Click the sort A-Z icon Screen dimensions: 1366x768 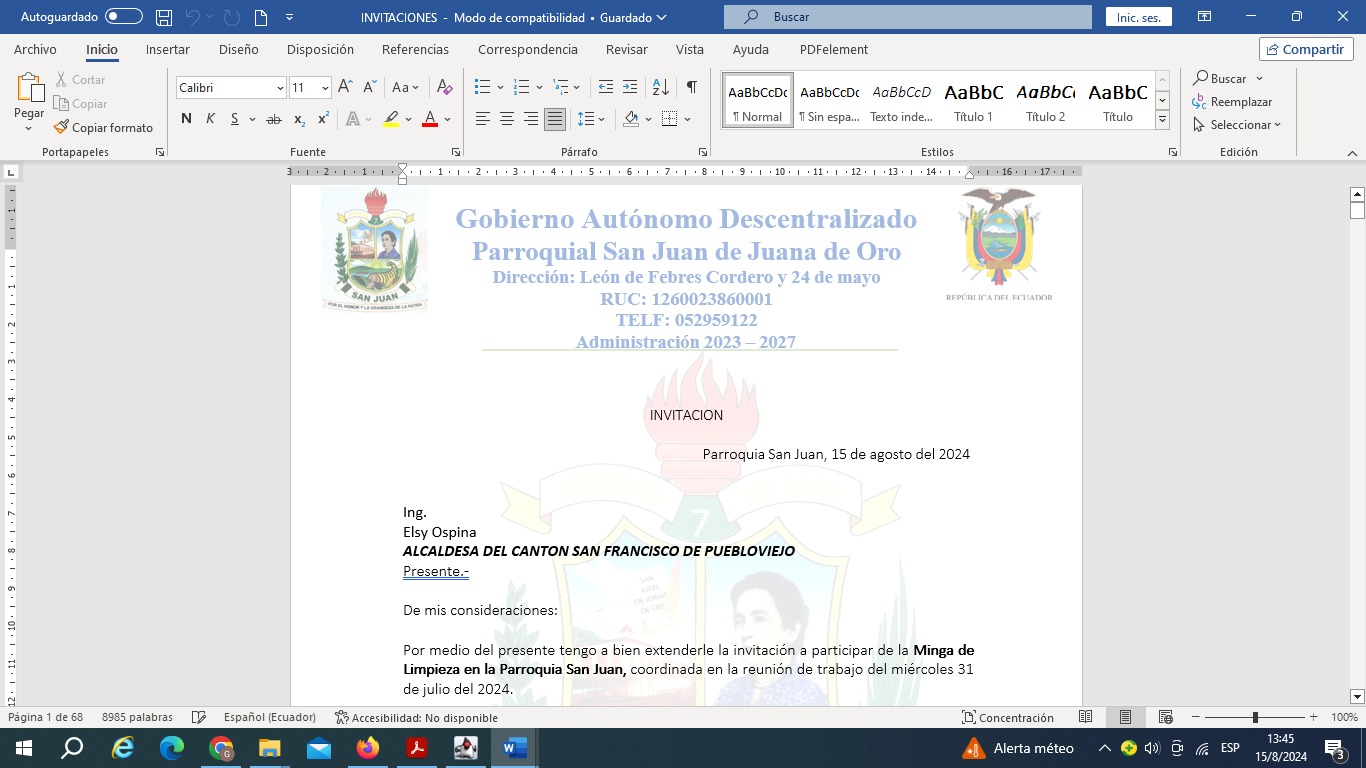(660, 87)
